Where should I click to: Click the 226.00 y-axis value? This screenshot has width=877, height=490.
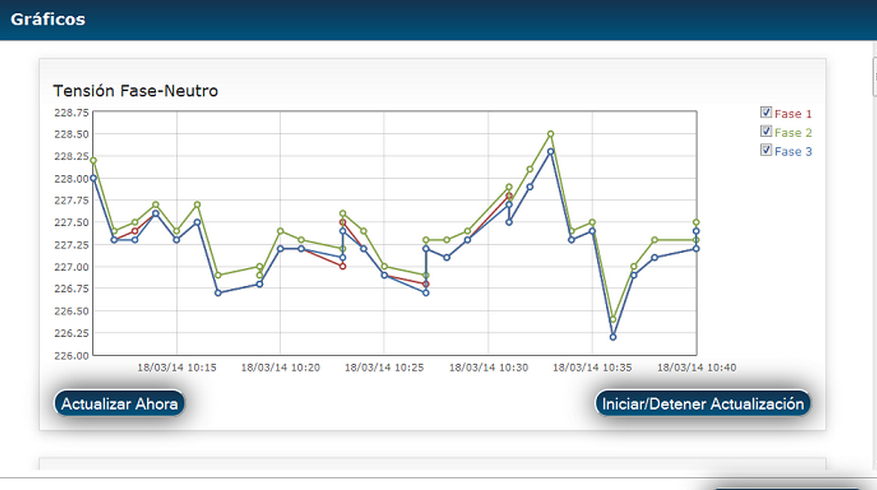coord(71,355)
